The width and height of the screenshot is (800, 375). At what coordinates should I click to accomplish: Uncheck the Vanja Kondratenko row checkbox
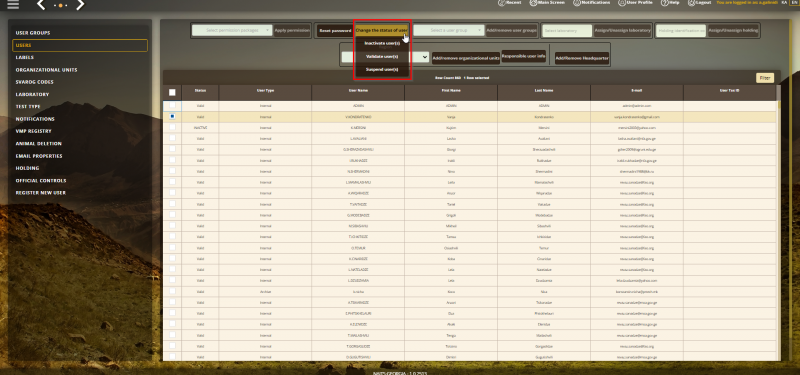pos(172,116)
